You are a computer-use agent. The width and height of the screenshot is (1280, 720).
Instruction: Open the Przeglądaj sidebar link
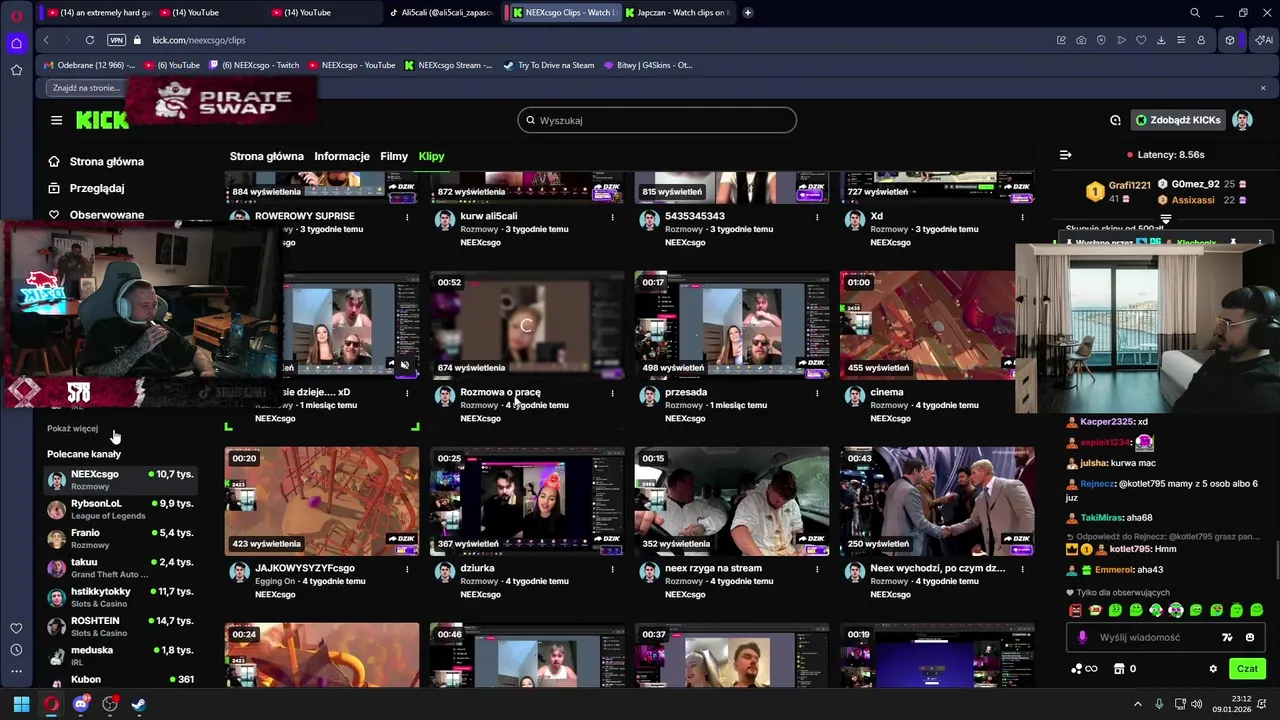coord(96,188)
